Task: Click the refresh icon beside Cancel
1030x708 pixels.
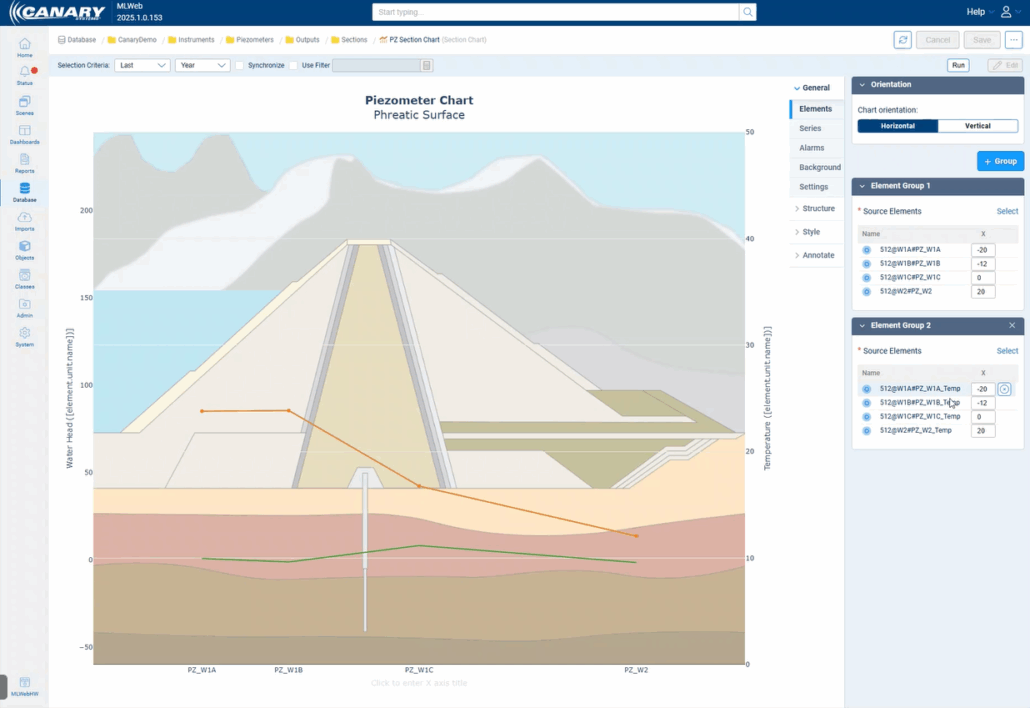Action: (x=902, y=40)
